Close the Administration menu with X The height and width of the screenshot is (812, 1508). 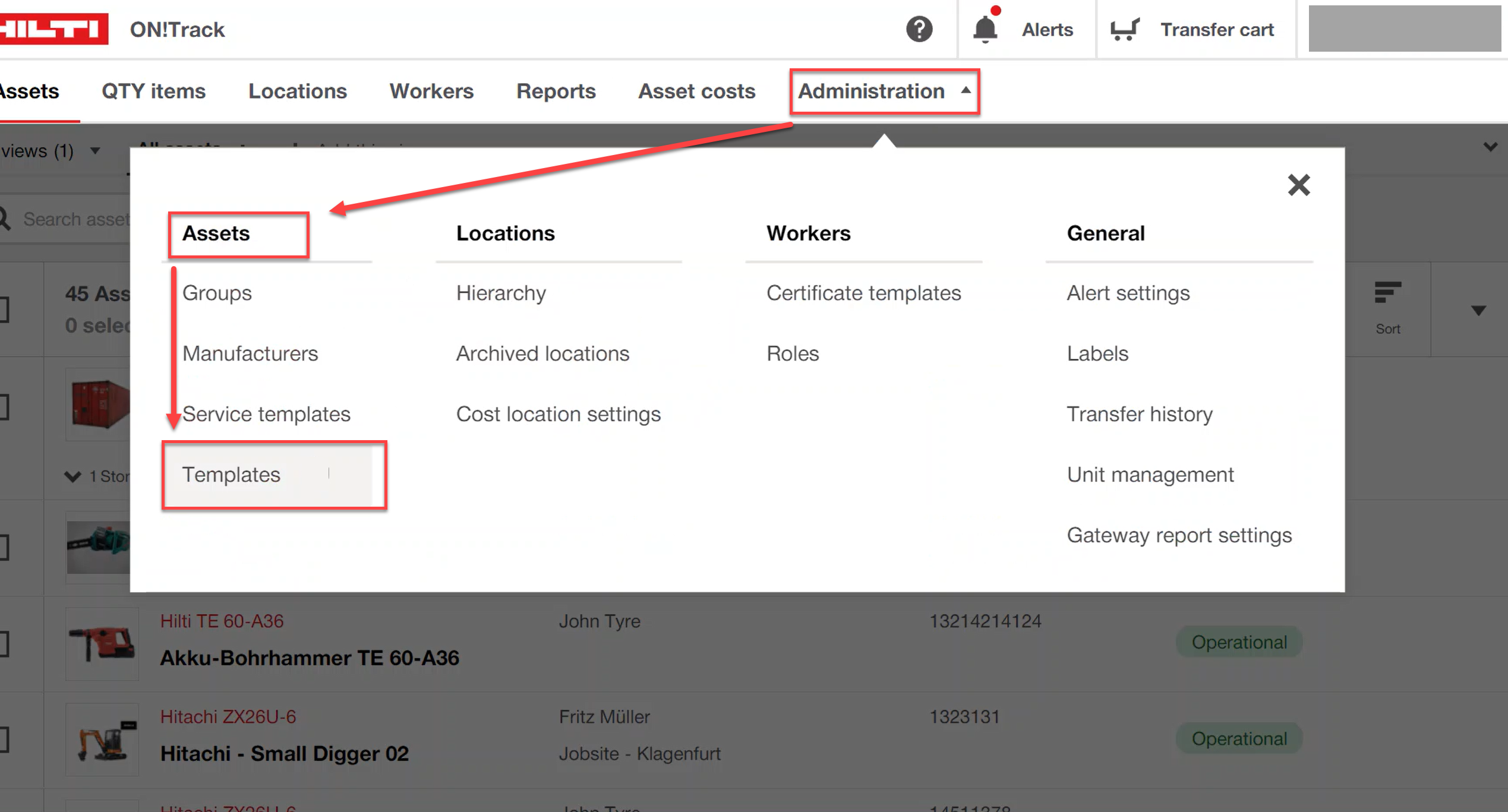pyautogui.click(x=1298, y=185)
